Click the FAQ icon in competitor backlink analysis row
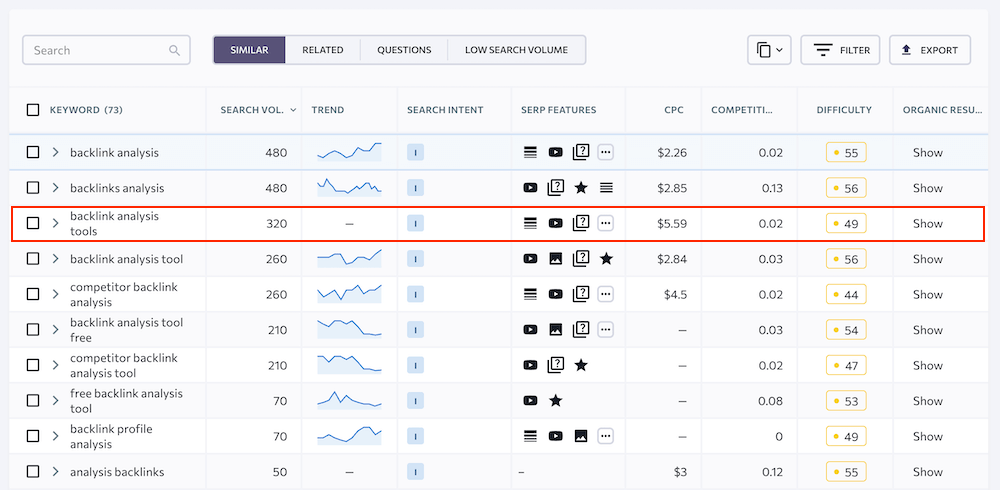Screen dimensions: 1000x490 pyautogui.click(x=581, y=295)
